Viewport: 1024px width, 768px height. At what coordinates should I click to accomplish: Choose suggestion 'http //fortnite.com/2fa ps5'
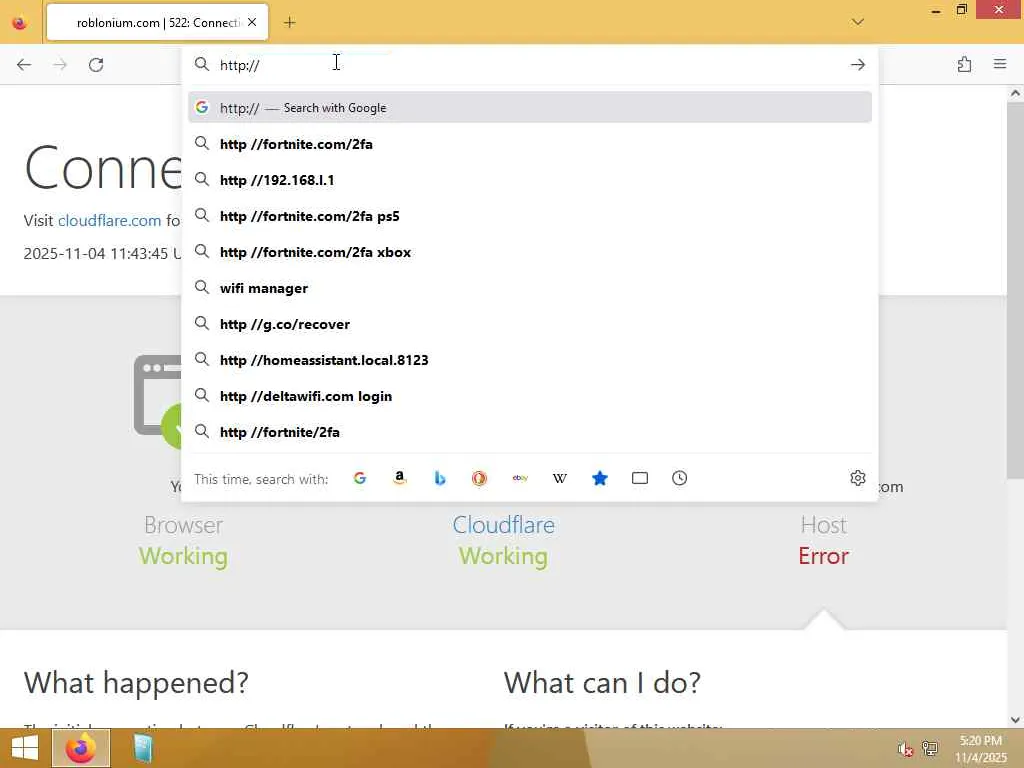(530, 216)
